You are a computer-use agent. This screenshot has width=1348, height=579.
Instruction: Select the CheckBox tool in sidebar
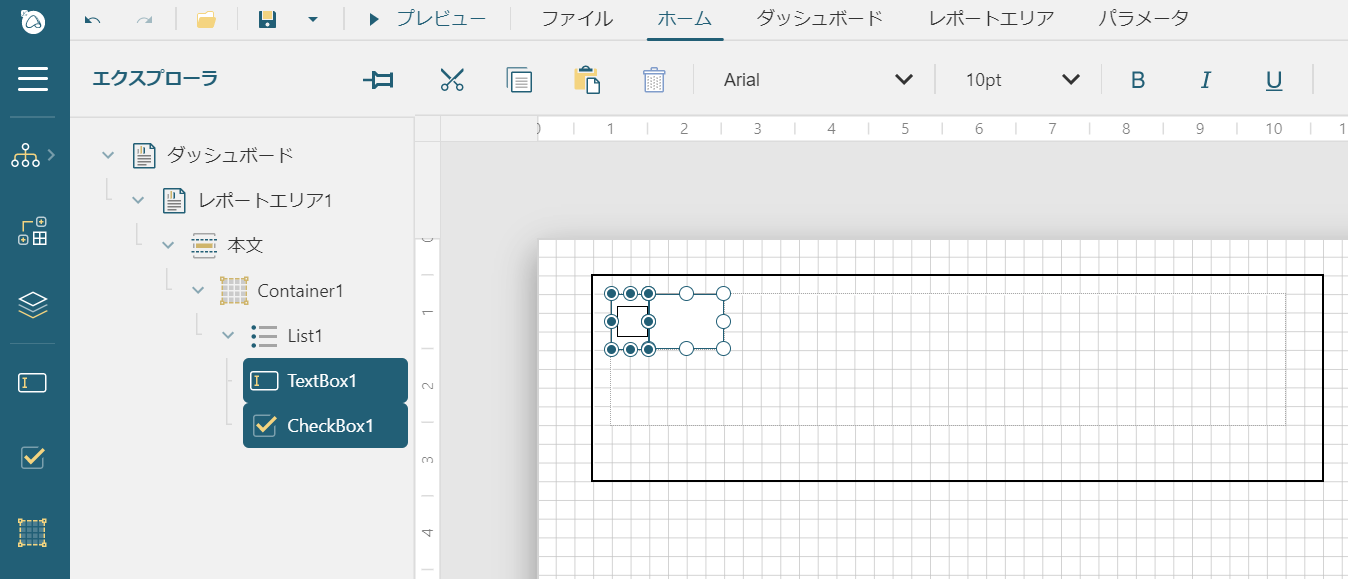[x=33, y=457]
